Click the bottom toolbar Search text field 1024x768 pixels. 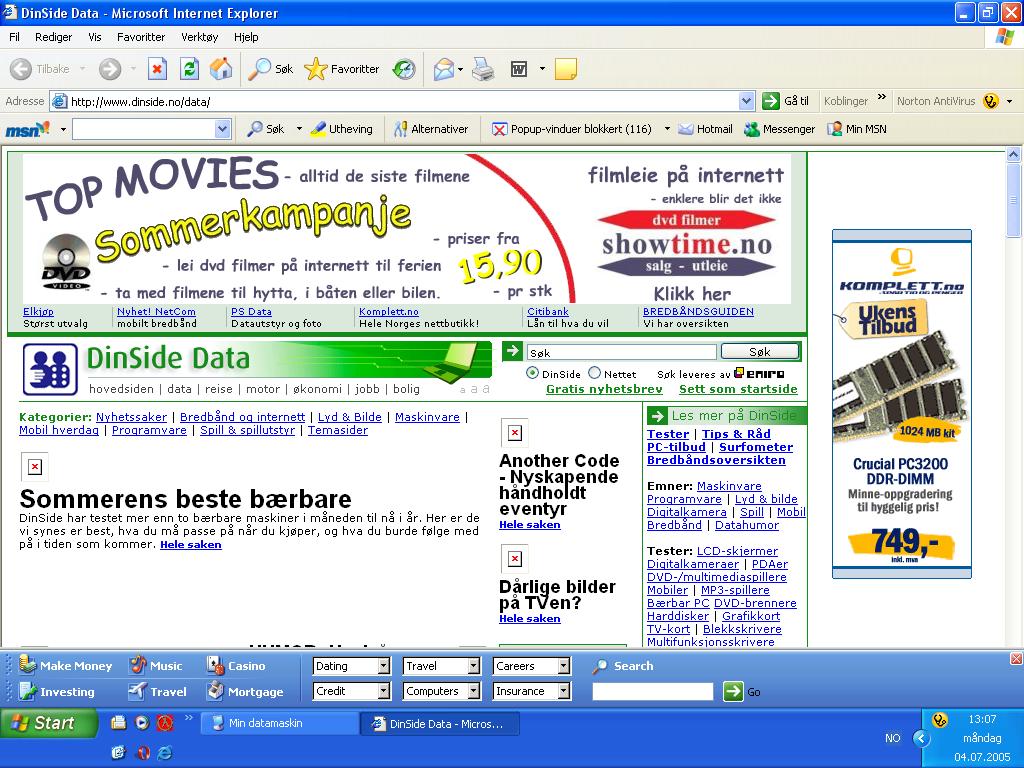tap(652, 691)
